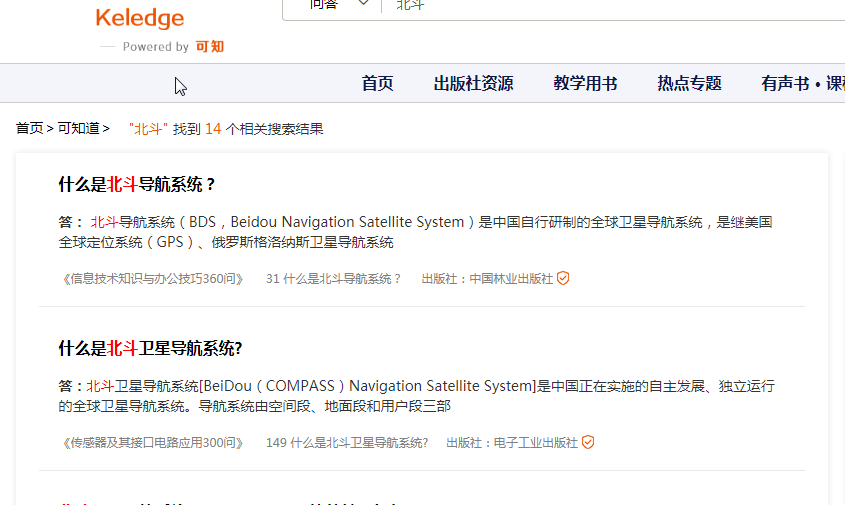
Task: Open the 有声书·课程 navigation item
Action: click(x=802, y=84)
